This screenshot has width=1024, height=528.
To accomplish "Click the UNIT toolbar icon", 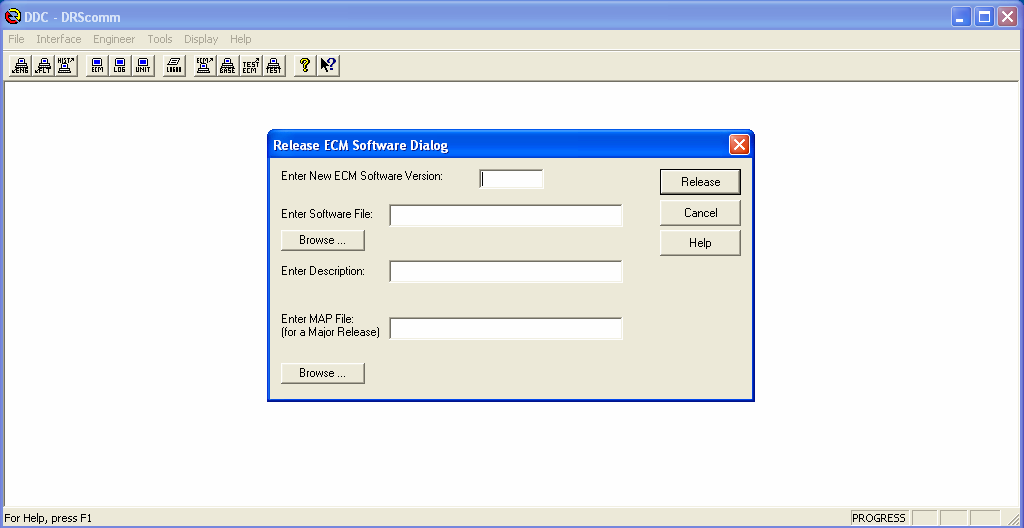I will coord(142,66).
